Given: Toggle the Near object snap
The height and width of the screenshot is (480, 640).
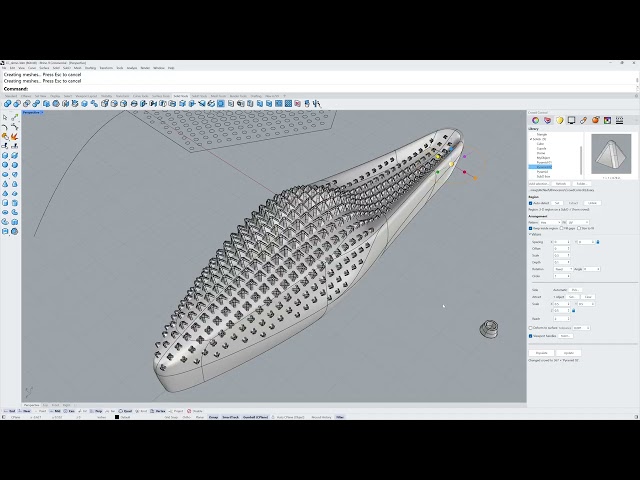Looking at the screenshot, I should 25,411.
